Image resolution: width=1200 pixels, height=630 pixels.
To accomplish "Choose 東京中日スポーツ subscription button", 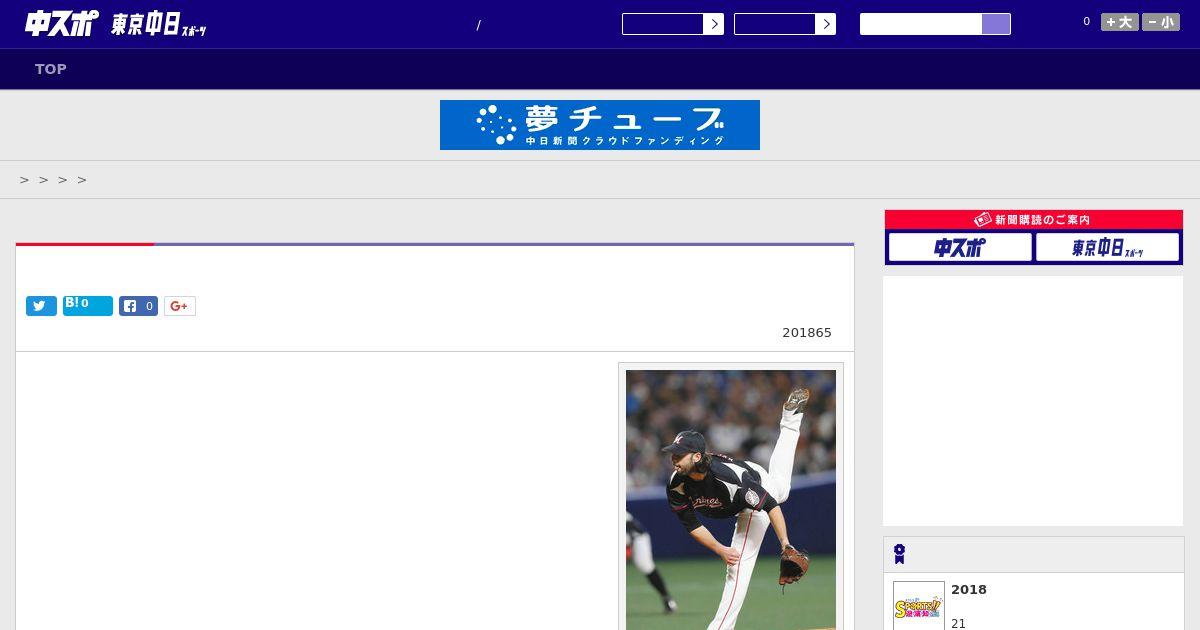I will pos(1107,247).
